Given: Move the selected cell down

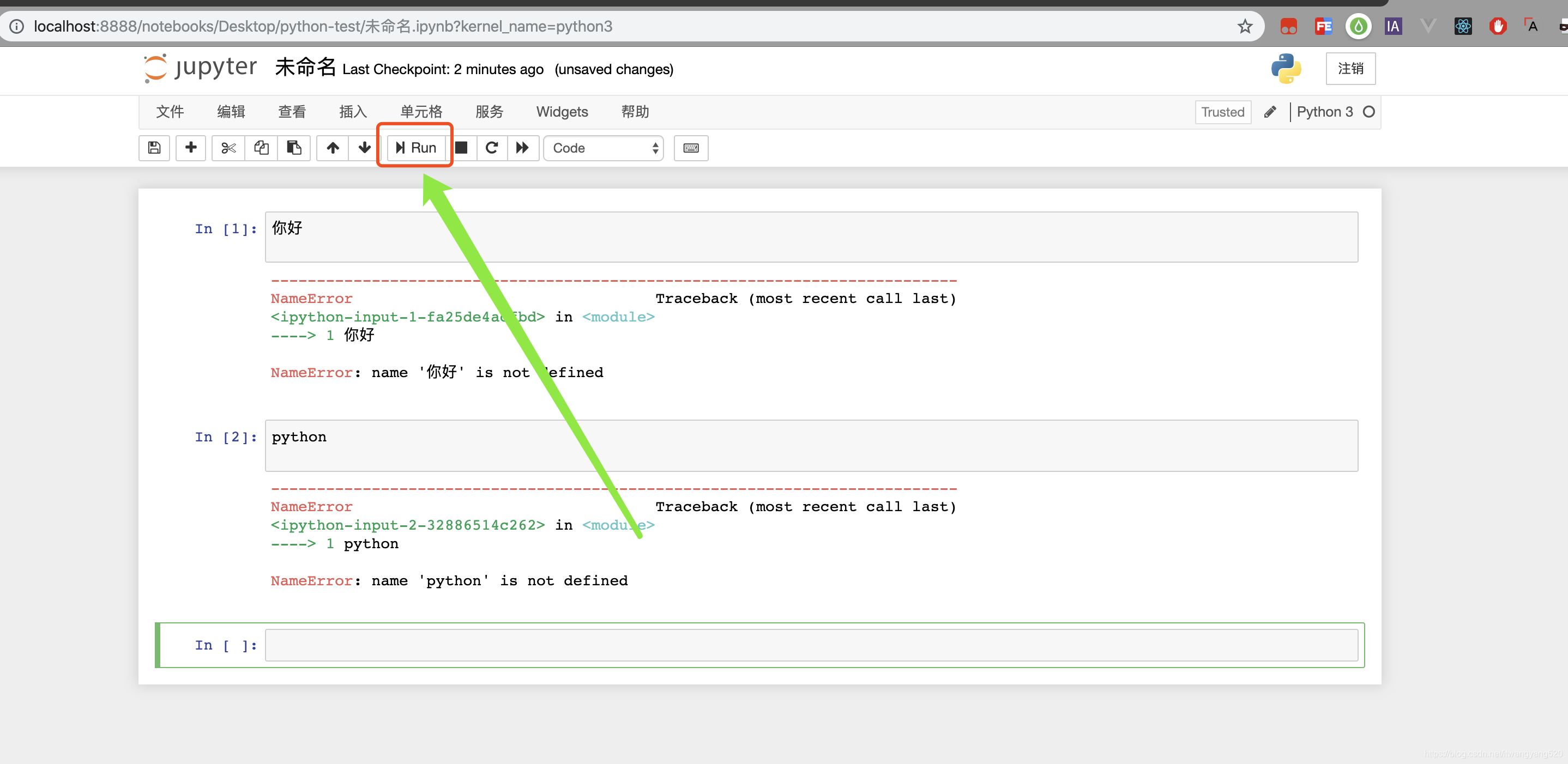Looking at the screenshot, I should (x=364, y=148).
